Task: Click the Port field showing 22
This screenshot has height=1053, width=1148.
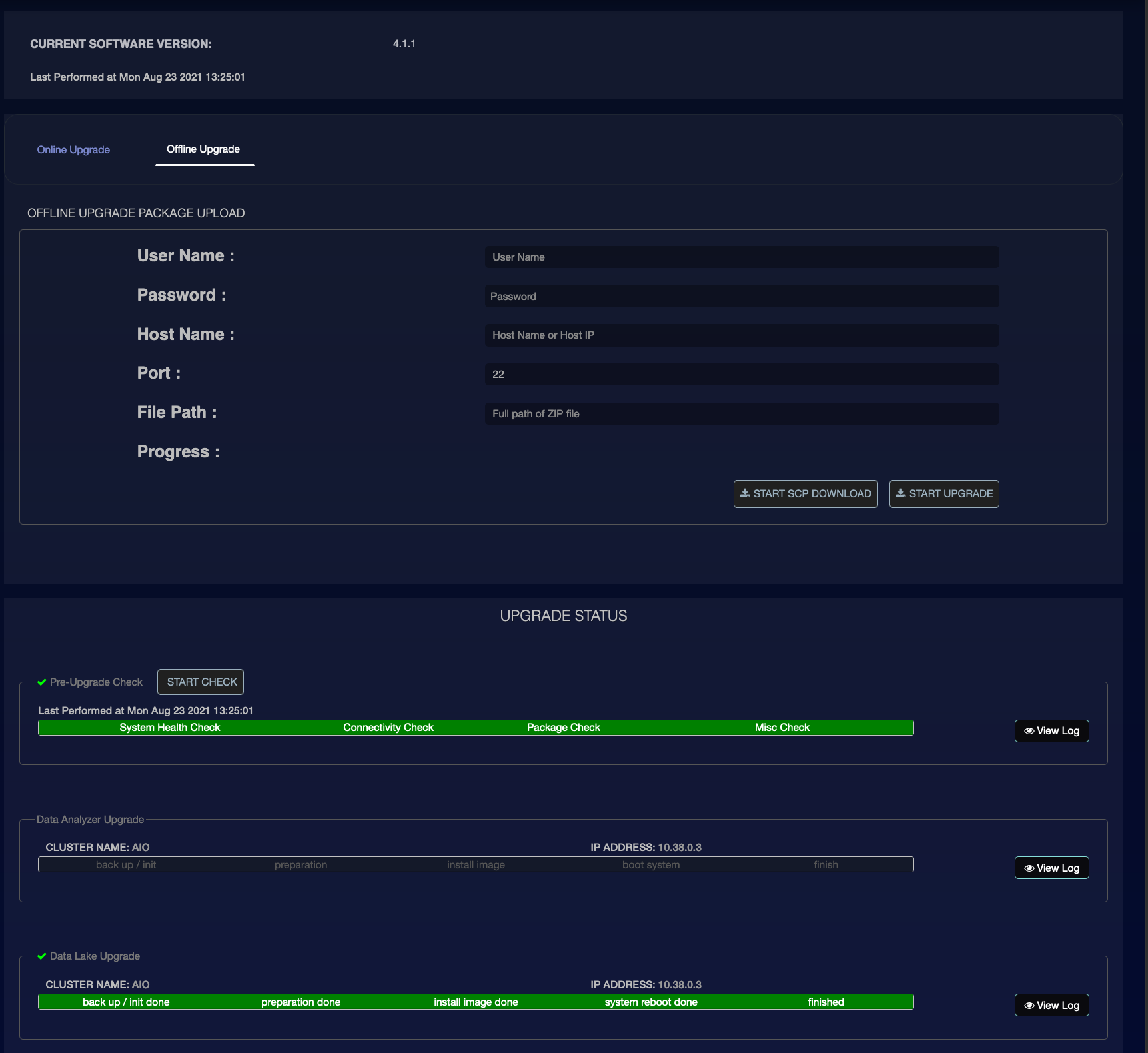Action: coord(741,375)
